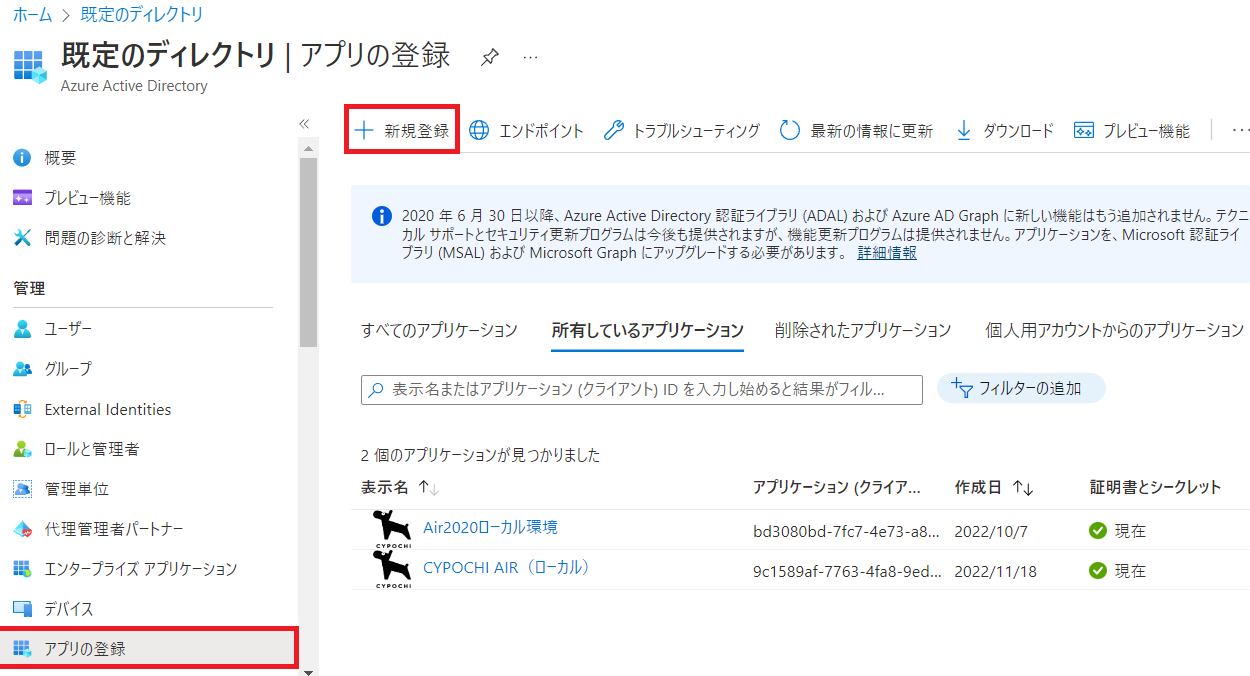The image size is (1250, 676).
Task: Click the banner information icon
Action: [381, 215]
